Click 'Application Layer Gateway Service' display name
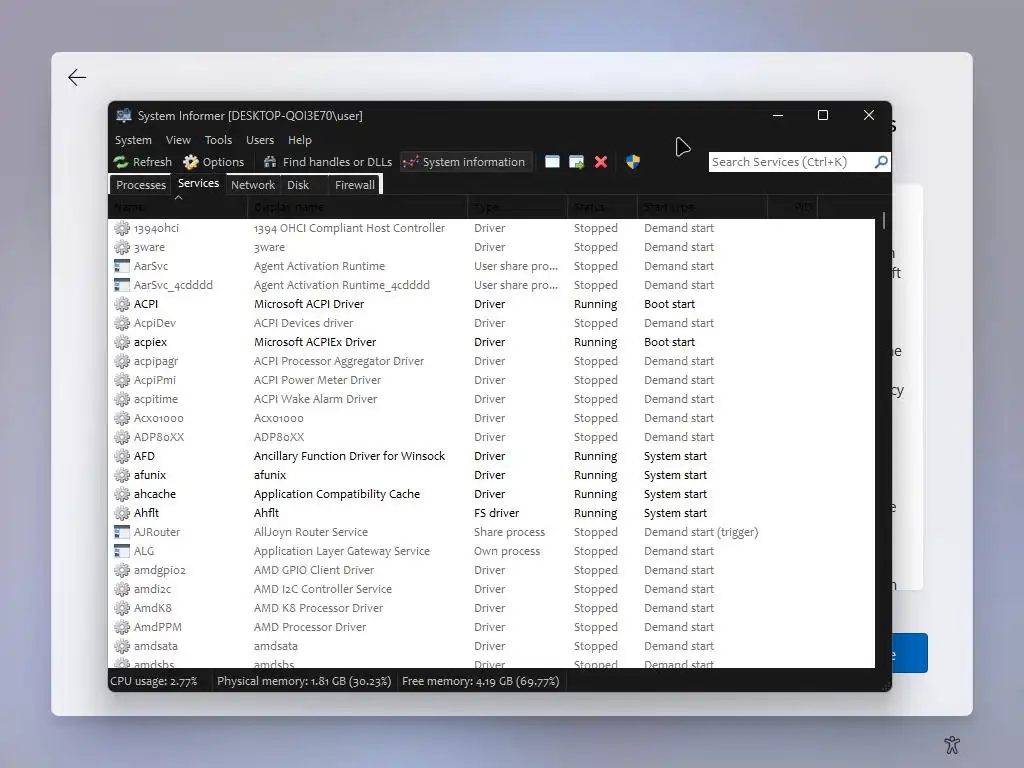Image resolution: width=1024 pixels, height=768 pixels. (342, 551)
